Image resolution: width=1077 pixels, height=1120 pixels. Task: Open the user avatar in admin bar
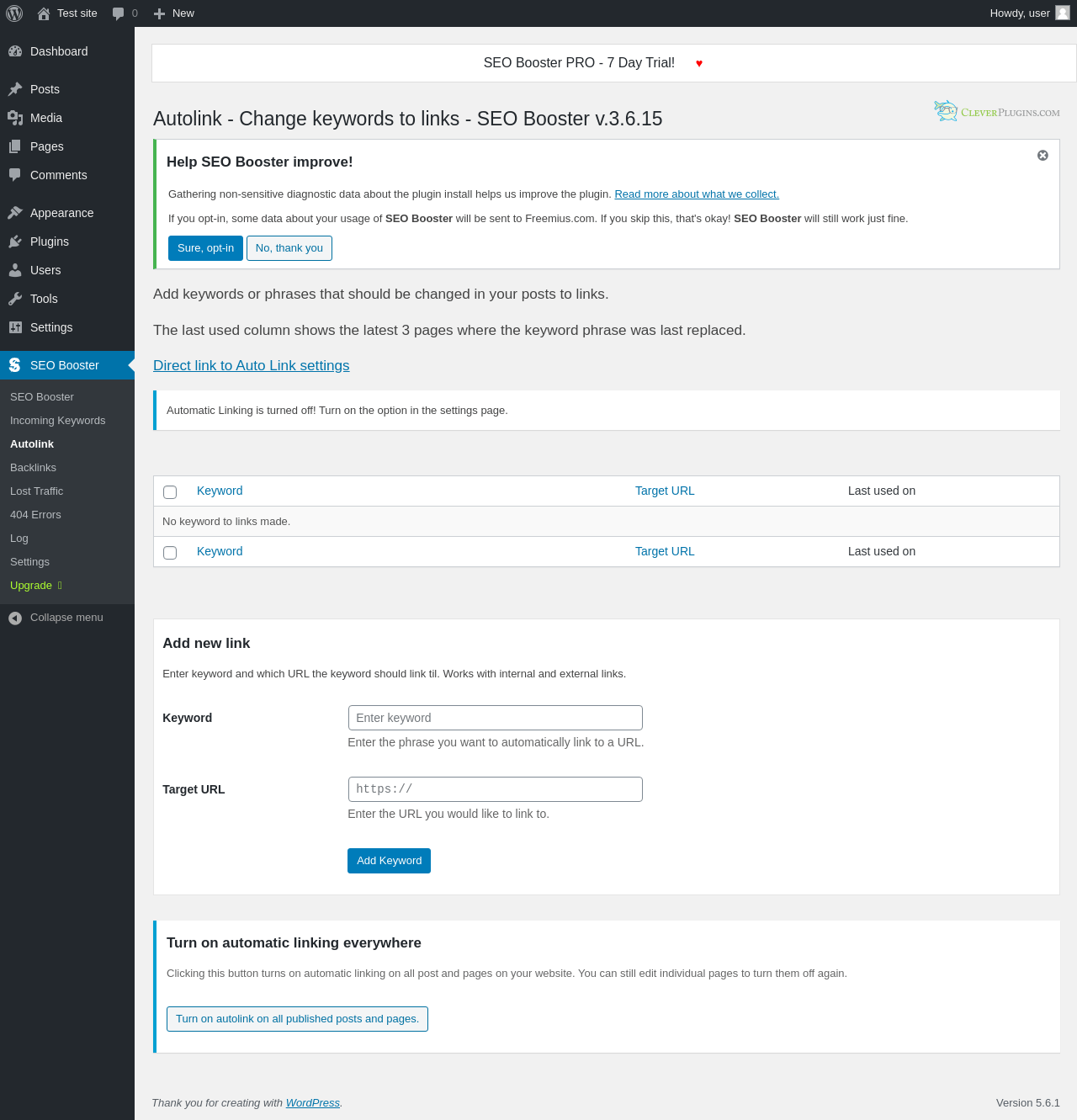click(x=1063, y=13)
